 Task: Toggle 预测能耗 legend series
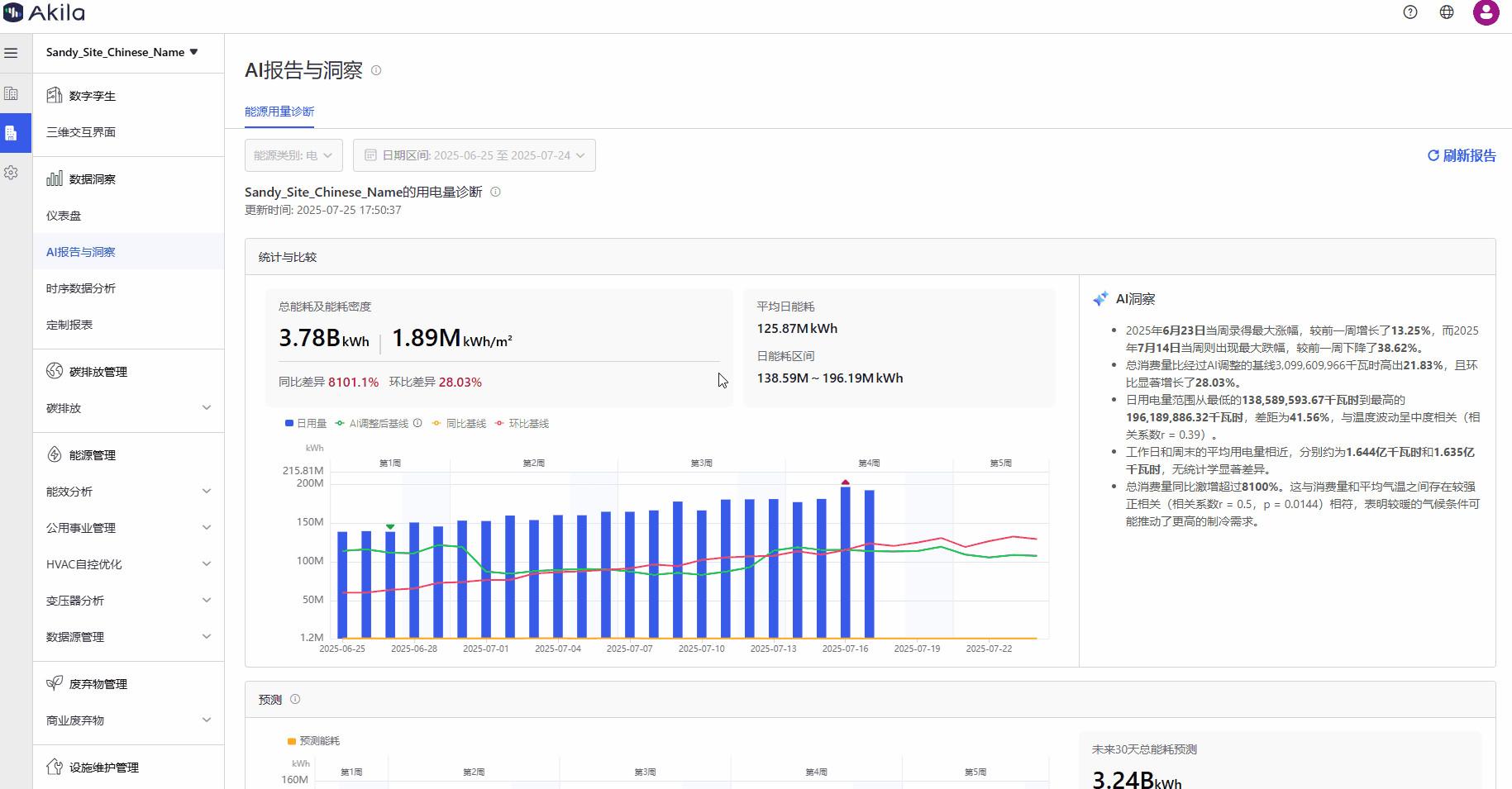coord(313,741)
